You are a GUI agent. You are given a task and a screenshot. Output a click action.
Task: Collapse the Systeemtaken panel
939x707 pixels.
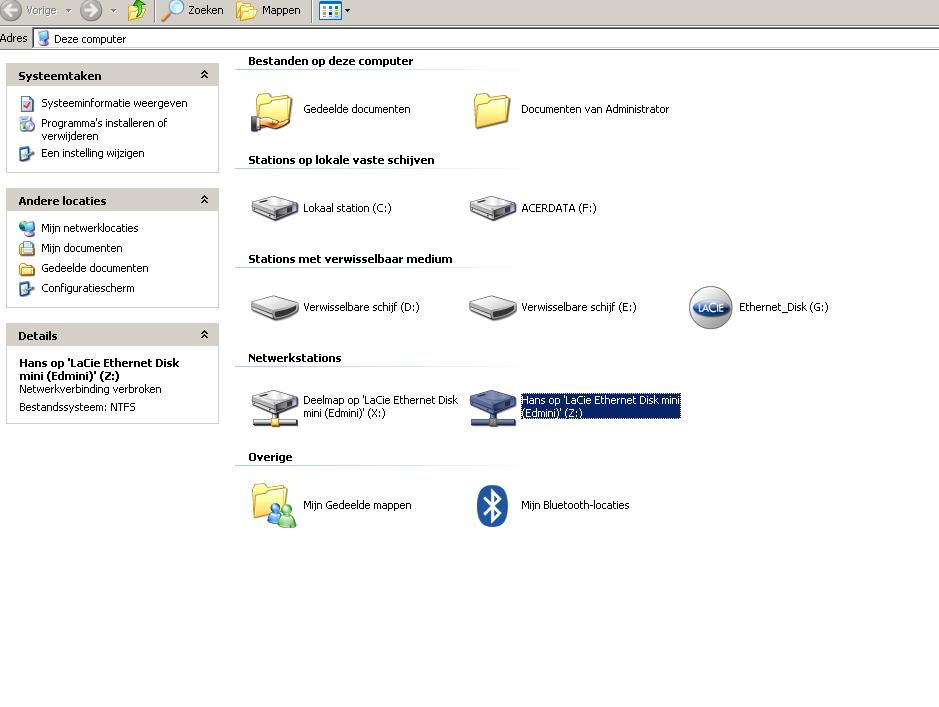point(204,75)
